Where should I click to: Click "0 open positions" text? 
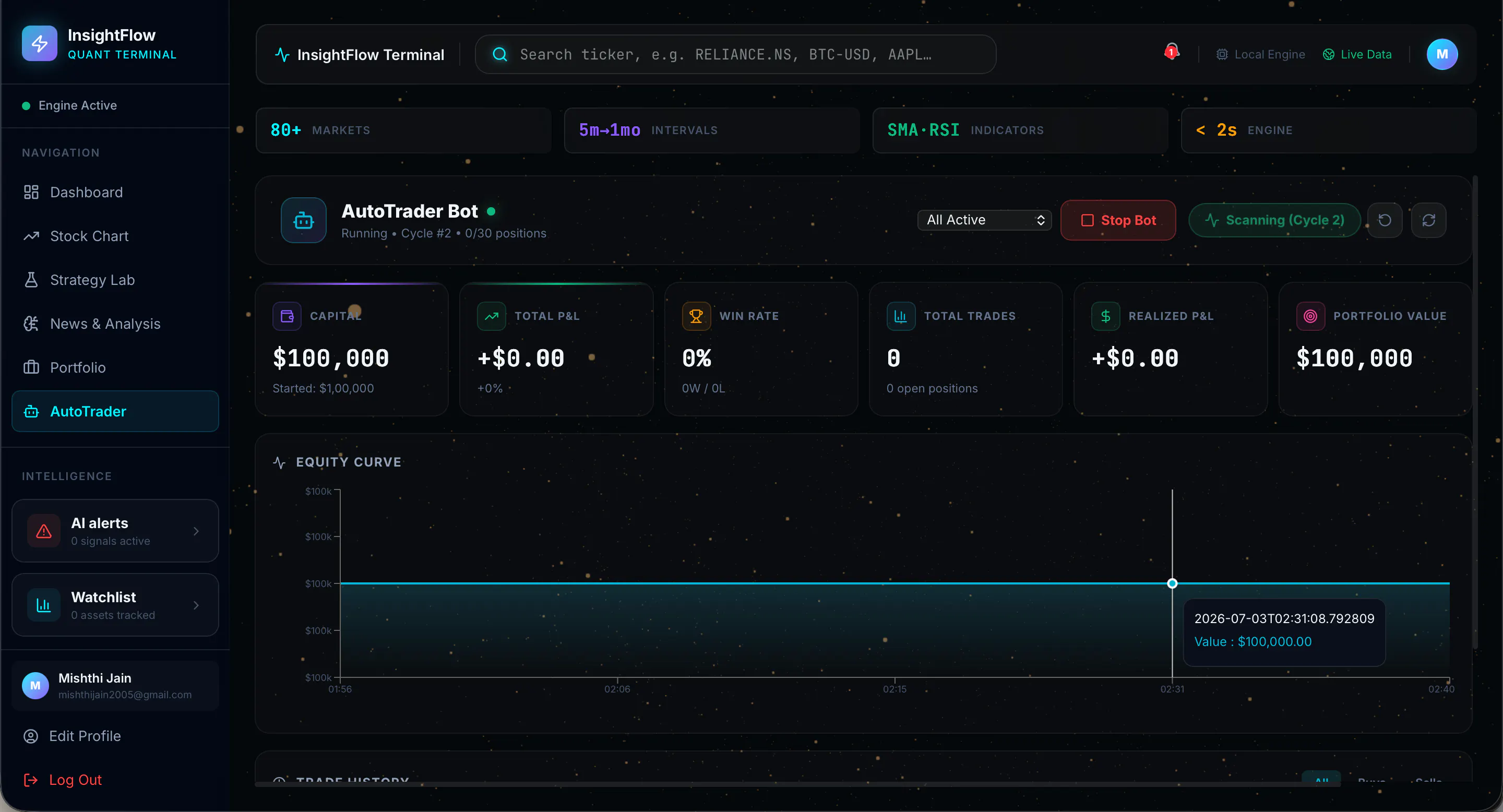coord(932,388)
